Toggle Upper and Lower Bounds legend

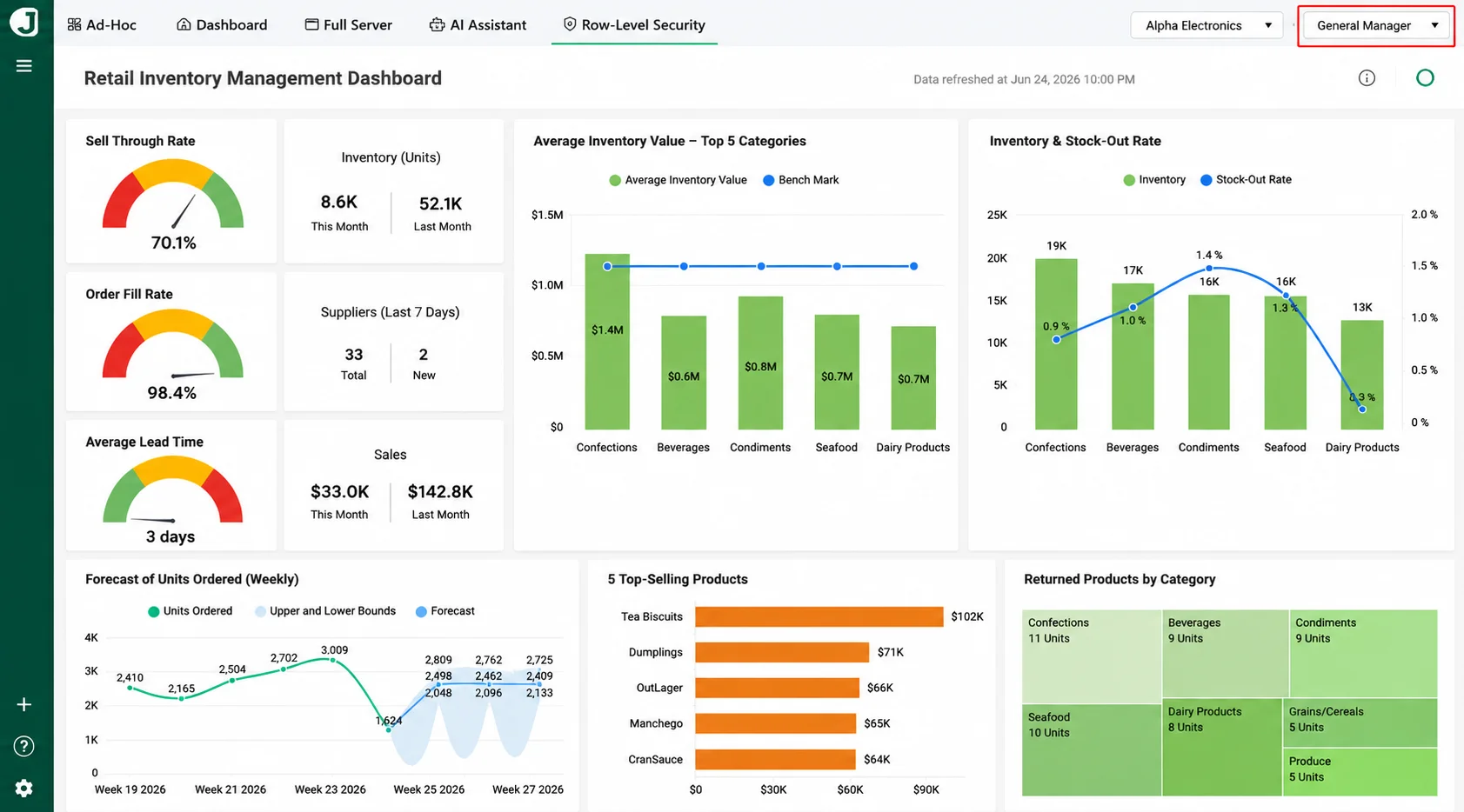pos(324,611)
